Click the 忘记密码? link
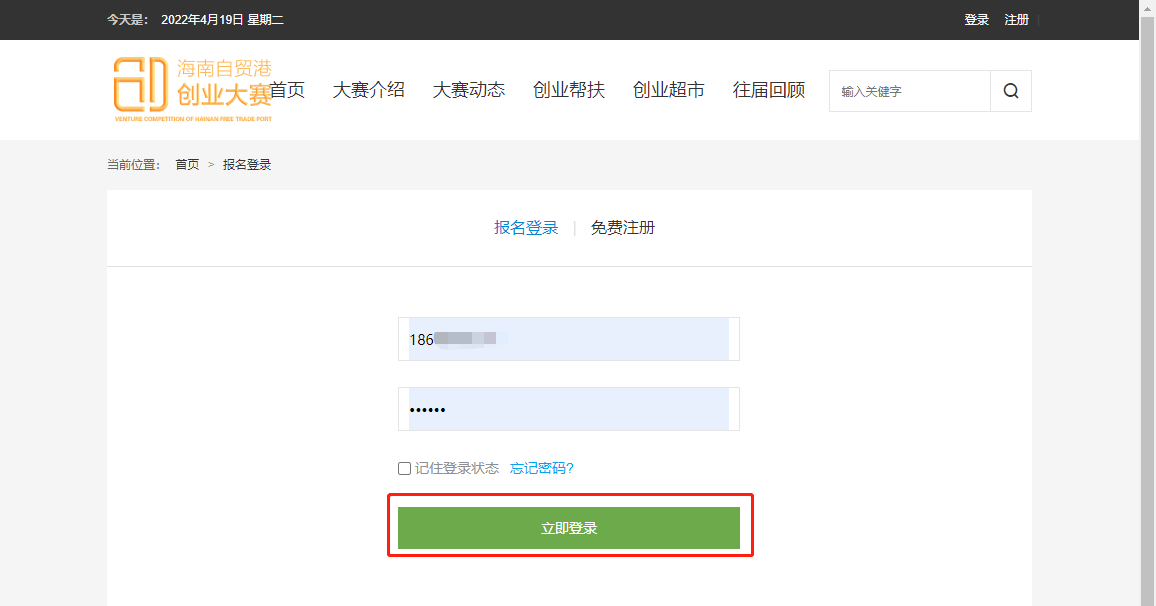1156x606 pixels. (x=542, y=468)
